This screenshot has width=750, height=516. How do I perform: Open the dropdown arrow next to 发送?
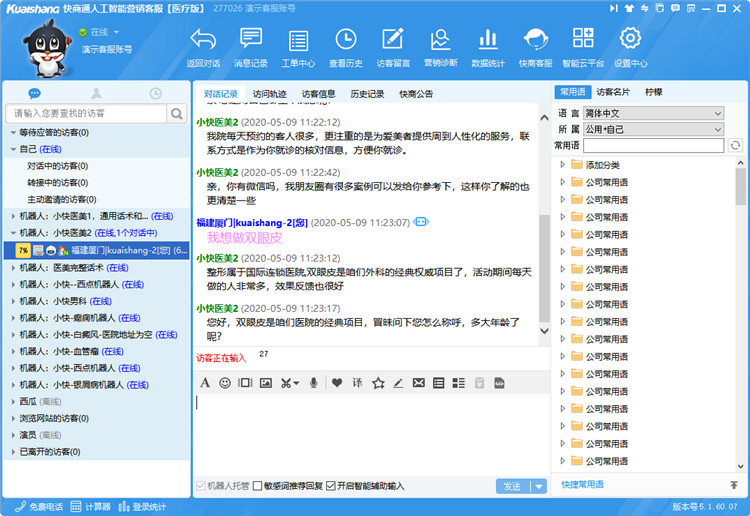click(539, 486)
